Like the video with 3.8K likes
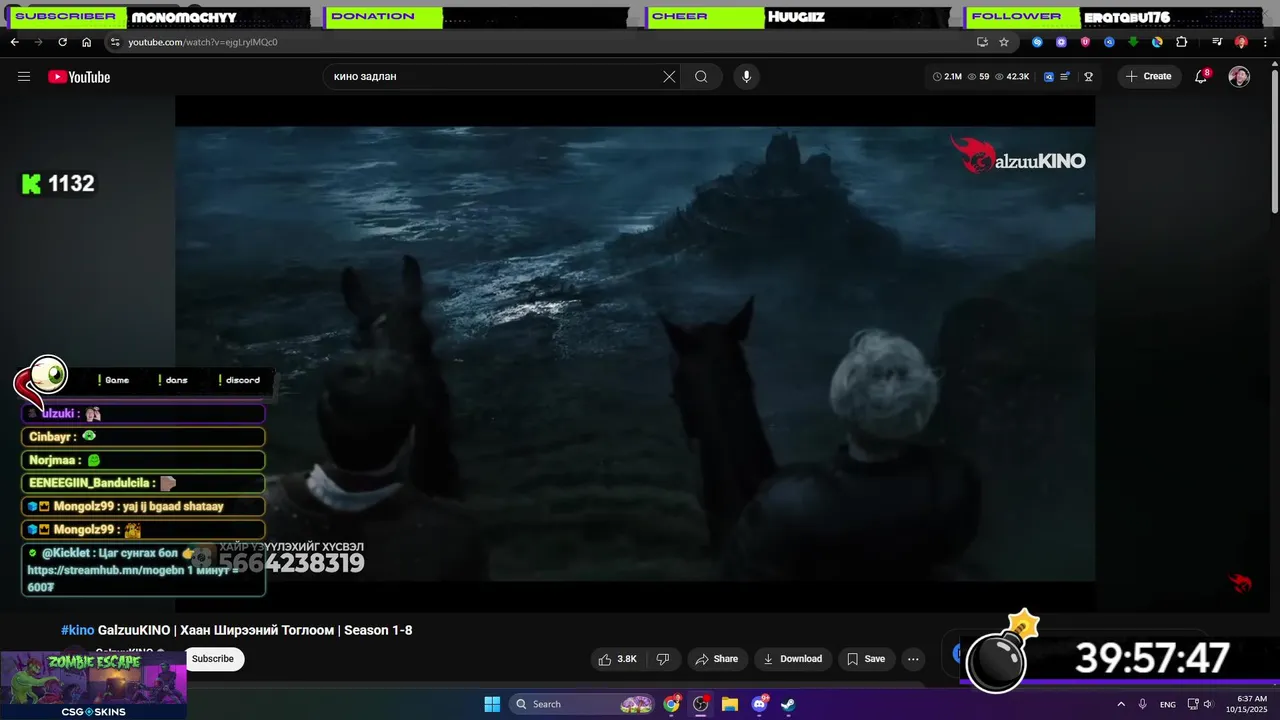This screenshot has width=1280, height=720. coord(617,659)
